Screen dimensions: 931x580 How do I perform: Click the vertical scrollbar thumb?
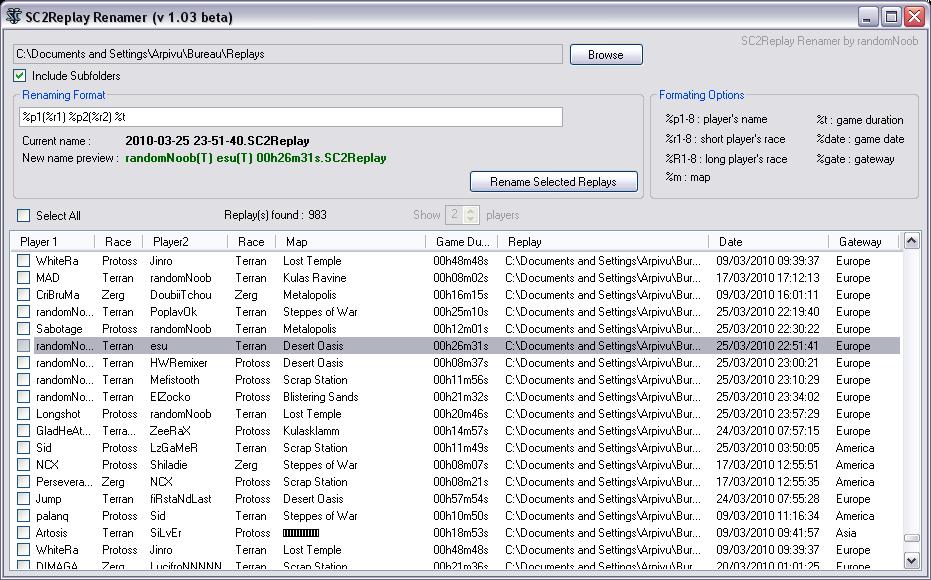(x=911, y=538)
